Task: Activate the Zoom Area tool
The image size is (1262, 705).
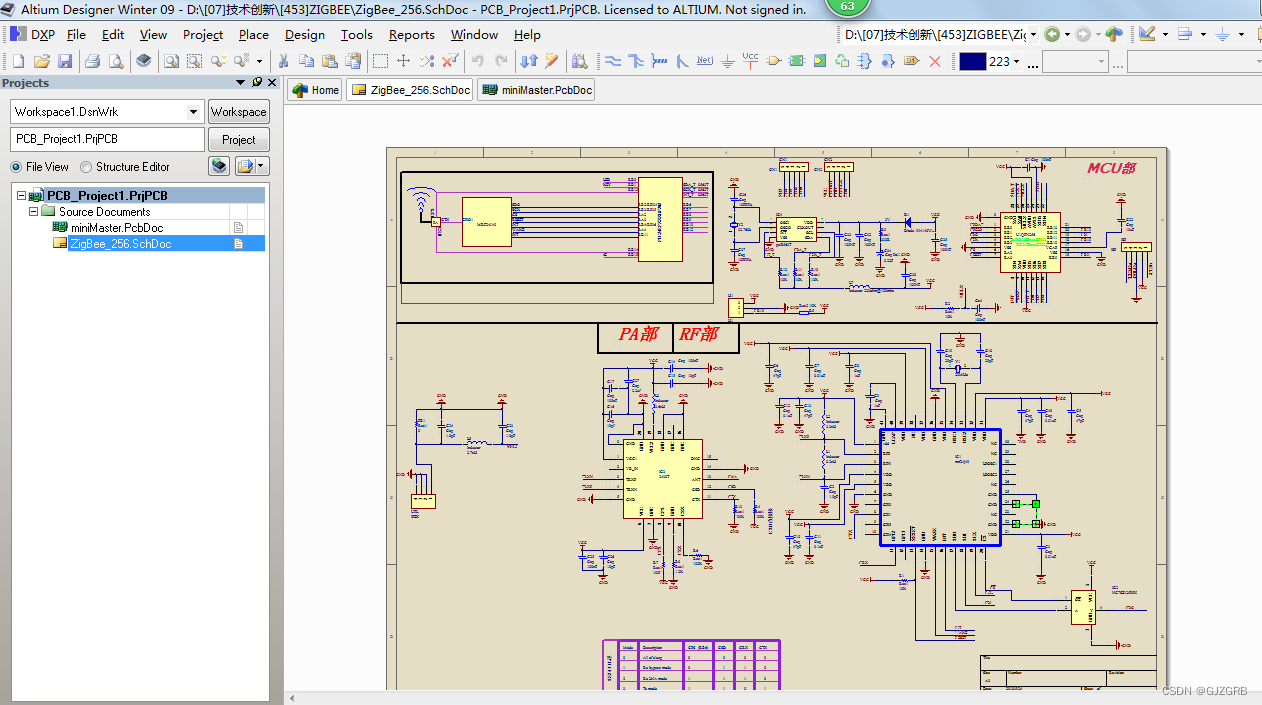Action: [x=195, y=60]
